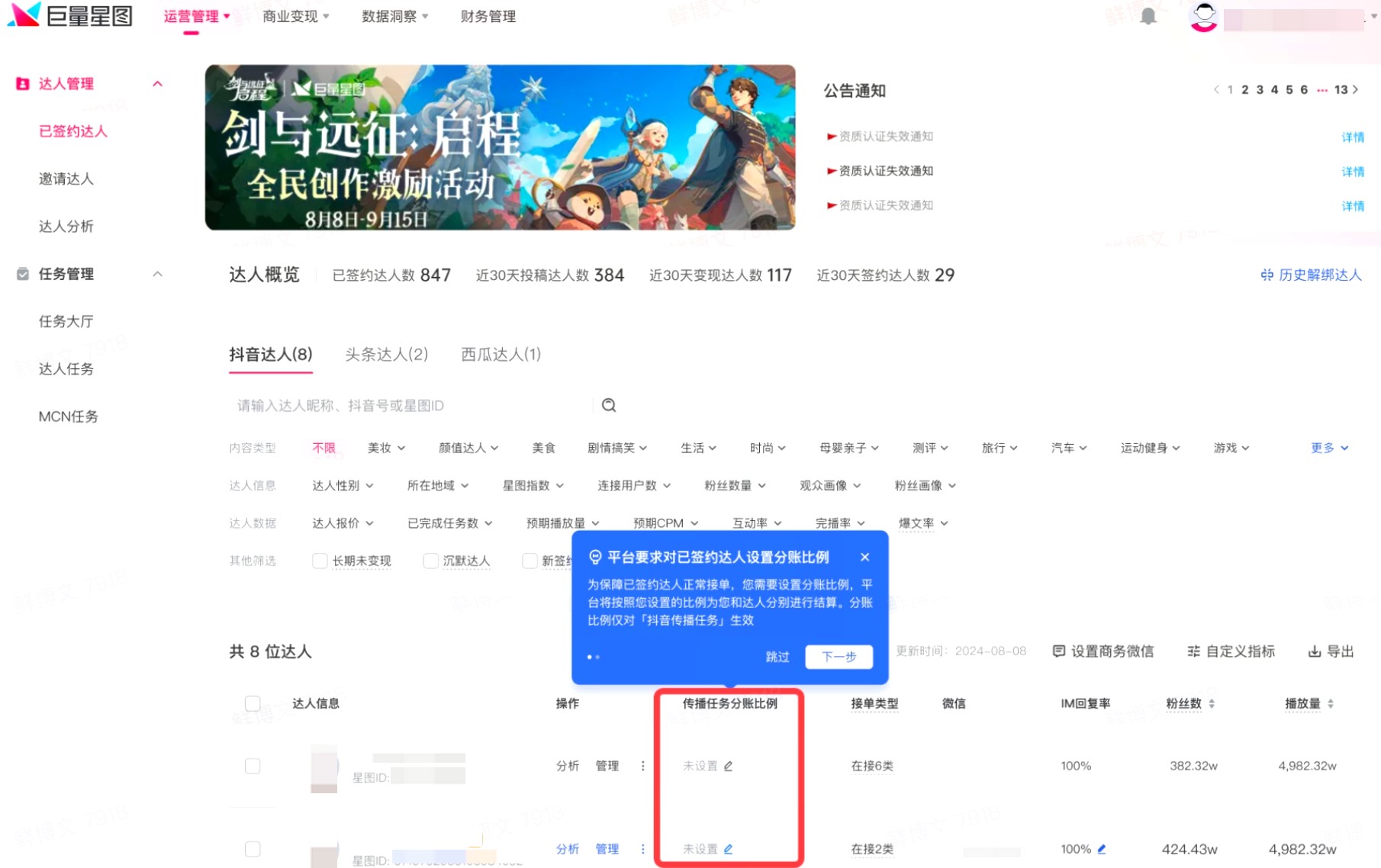Click the 任务管理 sidebar icon

[x=23, y=274]
